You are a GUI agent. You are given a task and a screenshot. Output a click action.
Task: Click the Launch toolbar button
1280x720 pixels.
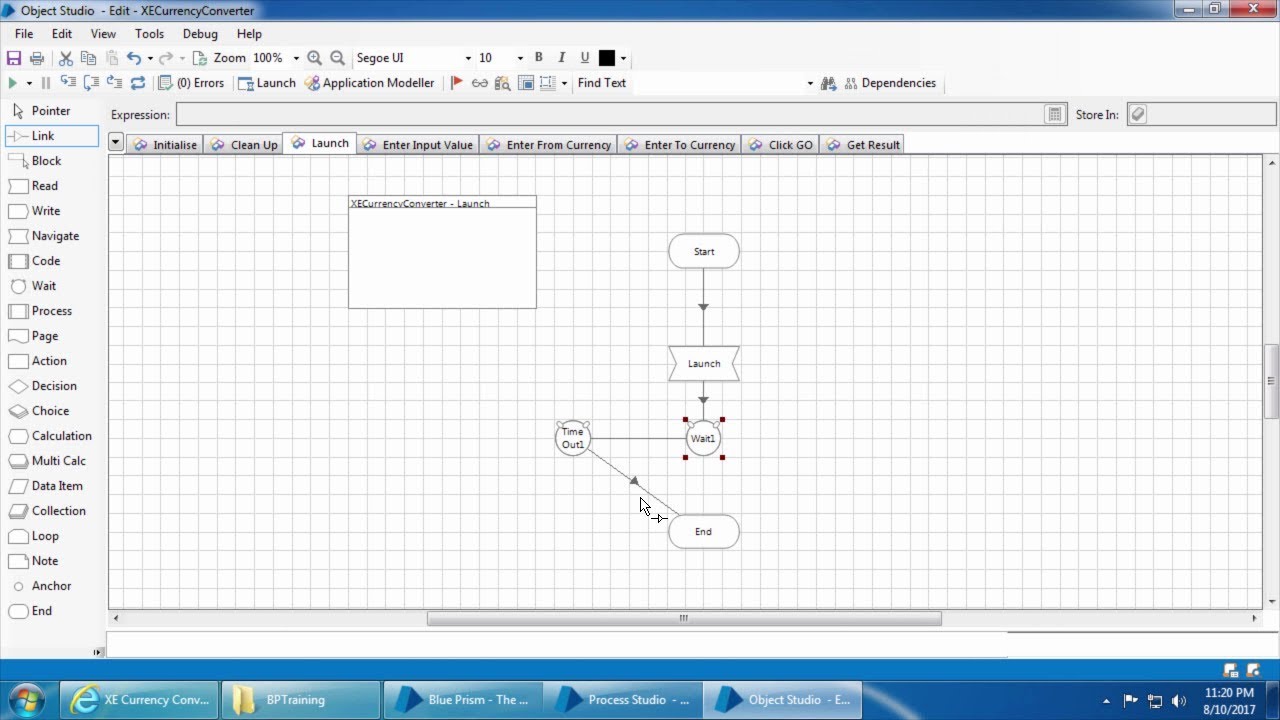266,83
